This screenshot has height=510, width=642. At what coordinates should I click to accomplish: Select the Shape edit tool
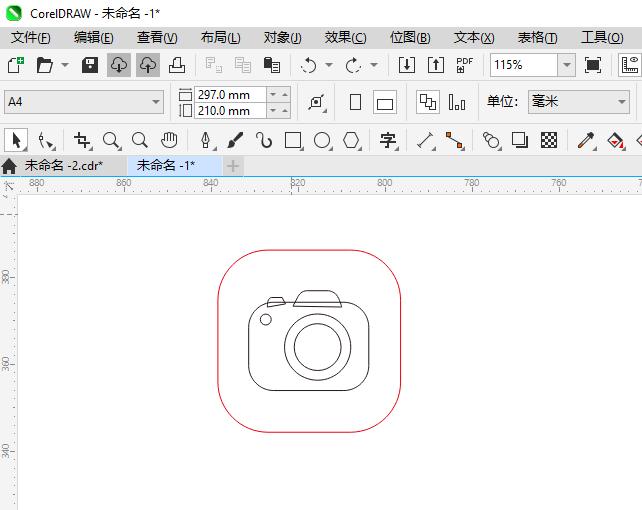[x=45, y=140]
